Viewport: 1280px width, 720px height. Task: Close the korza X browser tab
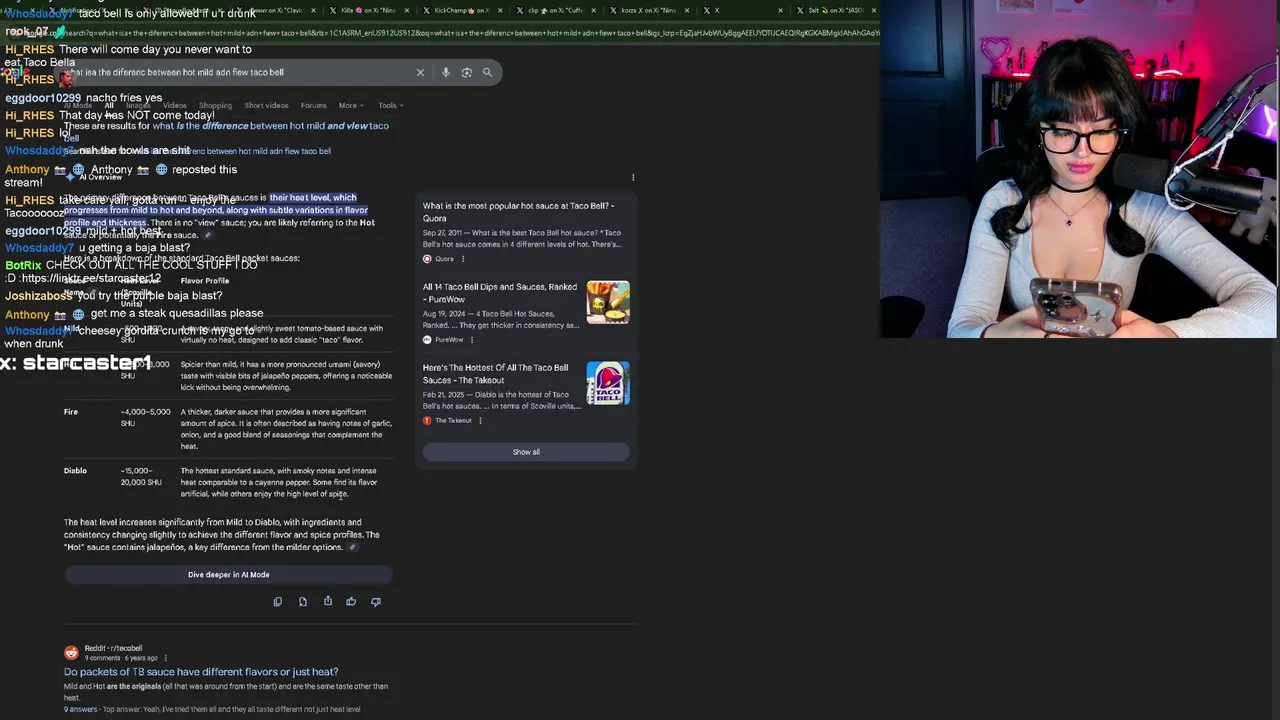click(x=686, y=10)
